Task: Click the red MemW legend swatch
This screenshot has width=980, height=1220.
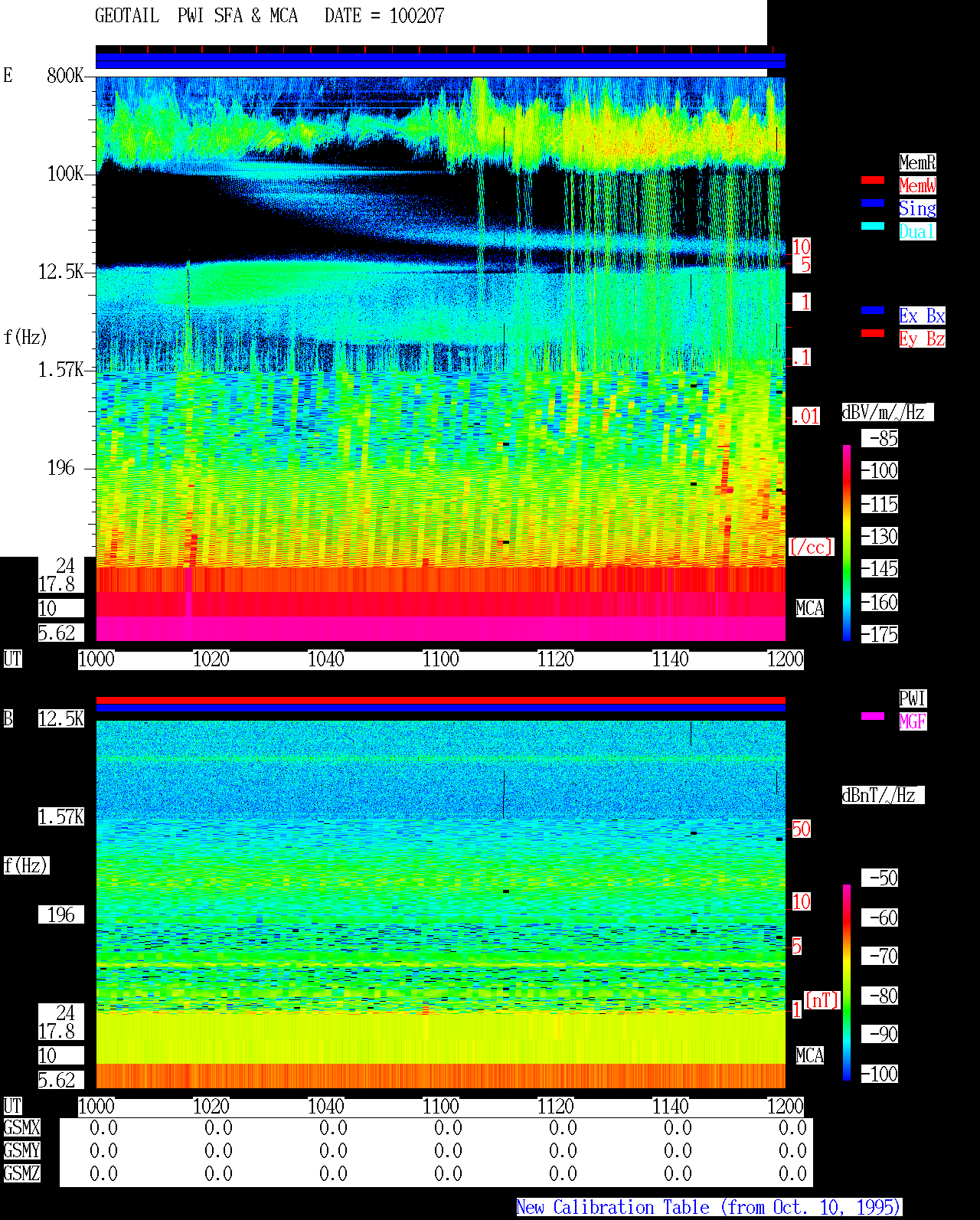Action: click(873, 180)
